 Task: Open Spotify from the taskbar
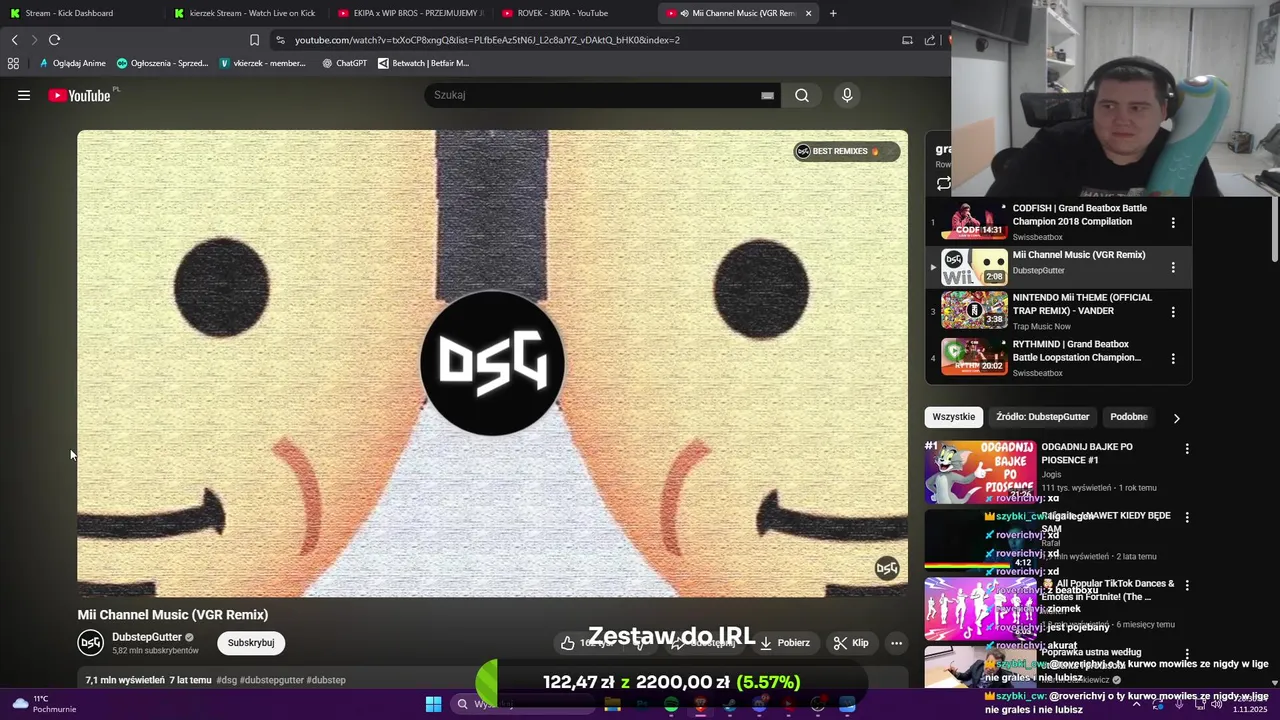pyautogui.click(x=671, y=704)
